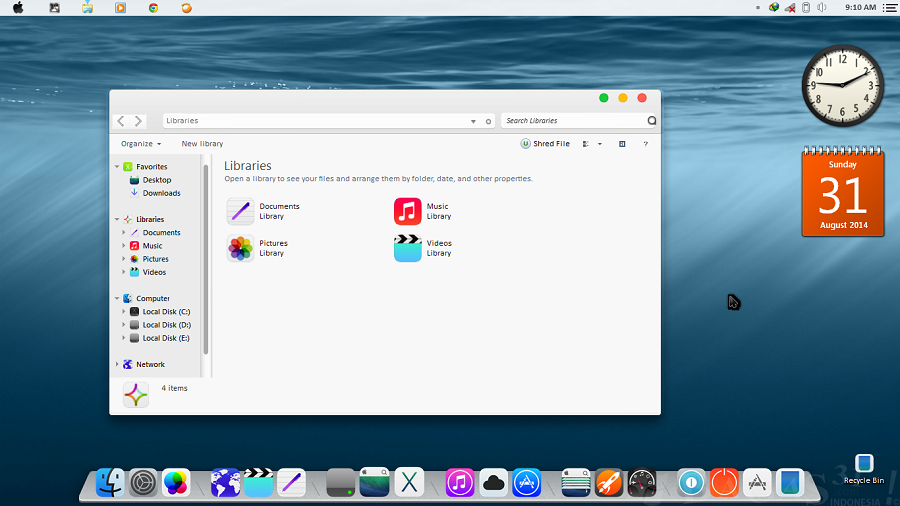Open Finder from the dock
Image resolution: width=900 pixels, height=506 pixels.
[110, 482]
